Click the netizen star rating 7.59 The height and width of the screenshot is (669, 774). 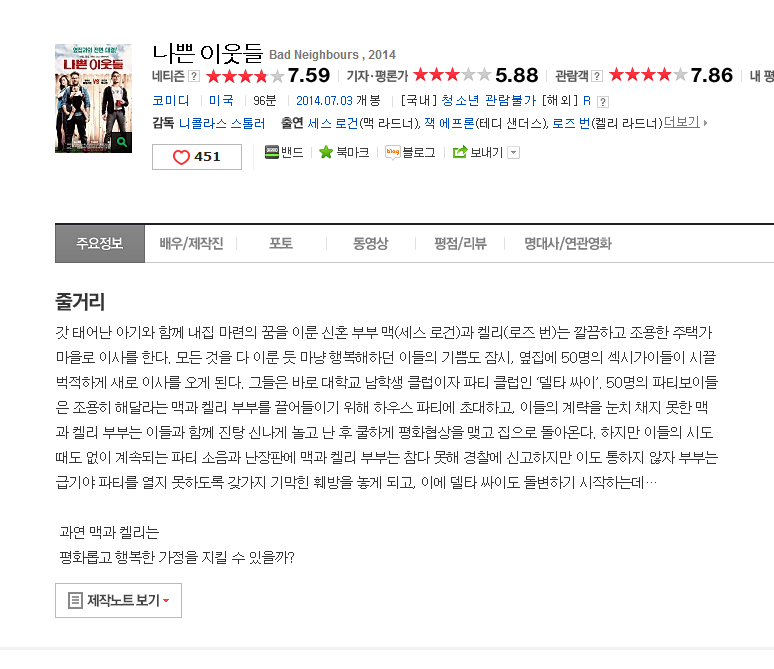[268, 76]
